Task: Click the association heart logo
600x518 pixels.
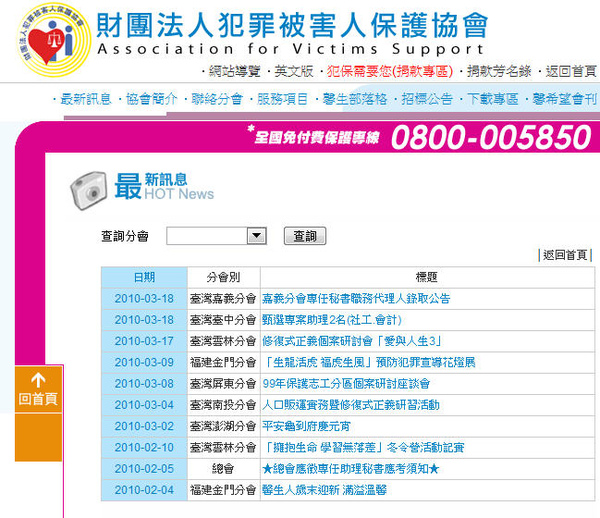Action: [x=53, y=39]
